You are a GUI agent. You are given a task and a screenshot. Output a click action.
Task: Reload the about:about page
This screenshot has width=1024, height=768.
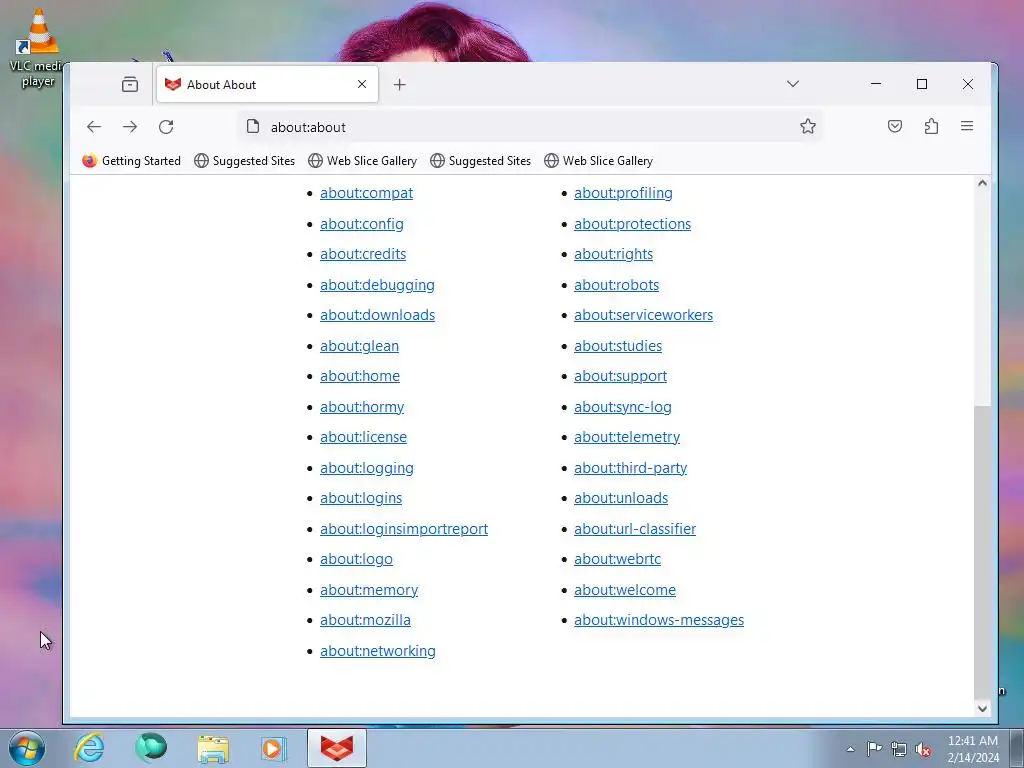(166, 127)
